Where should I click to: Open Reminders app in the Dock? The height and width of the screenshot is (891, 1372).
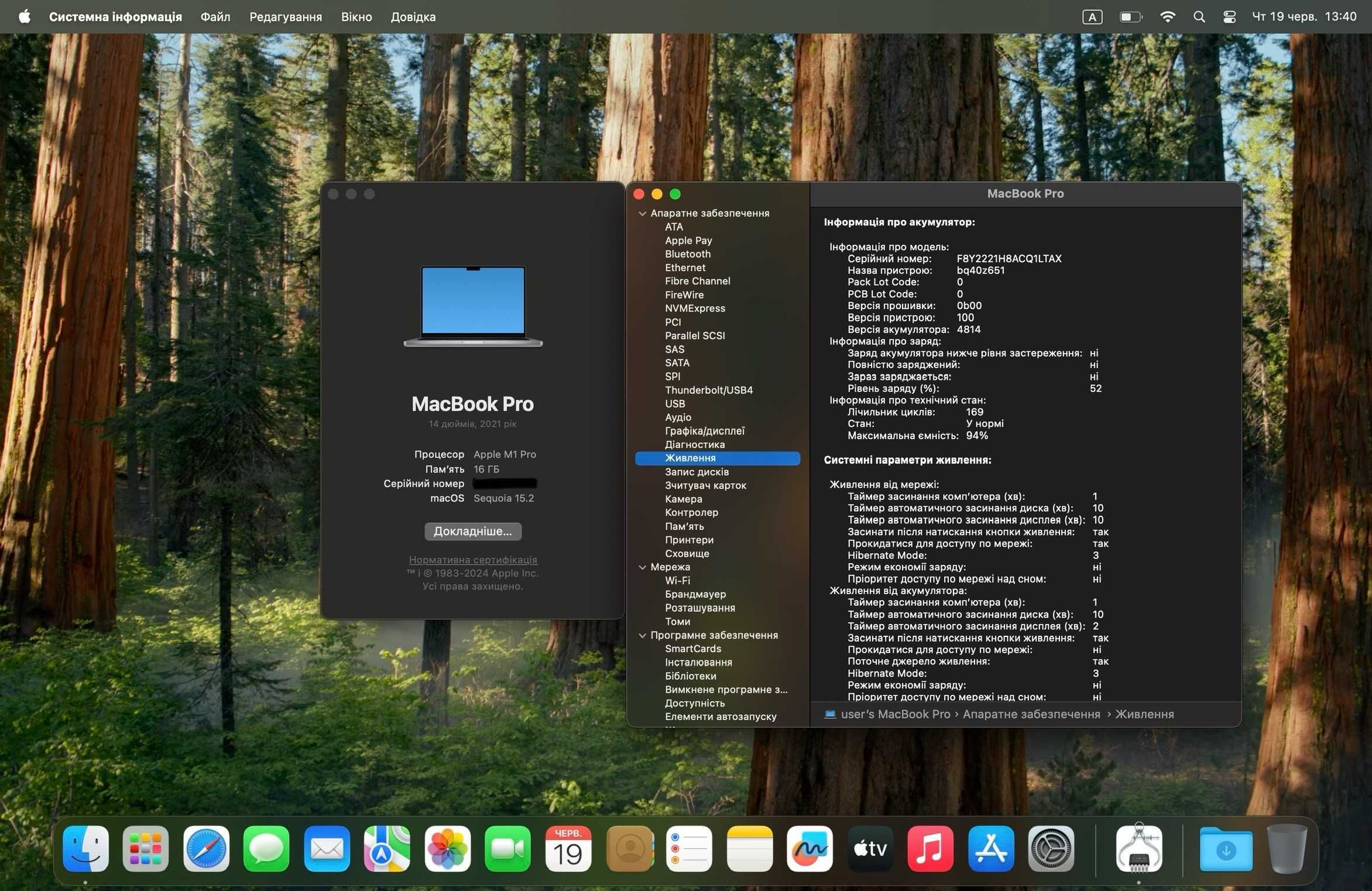689,848
